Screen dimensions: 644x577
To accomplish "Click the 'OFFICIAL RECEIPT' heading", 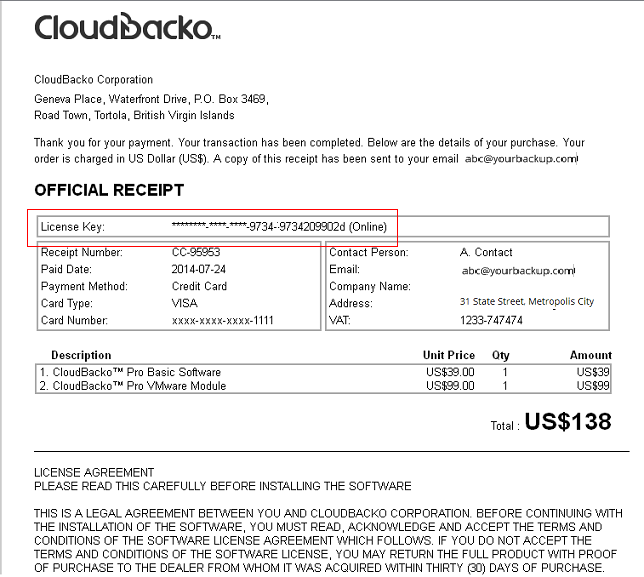I will pyautogui.click(x=109, y=190).
